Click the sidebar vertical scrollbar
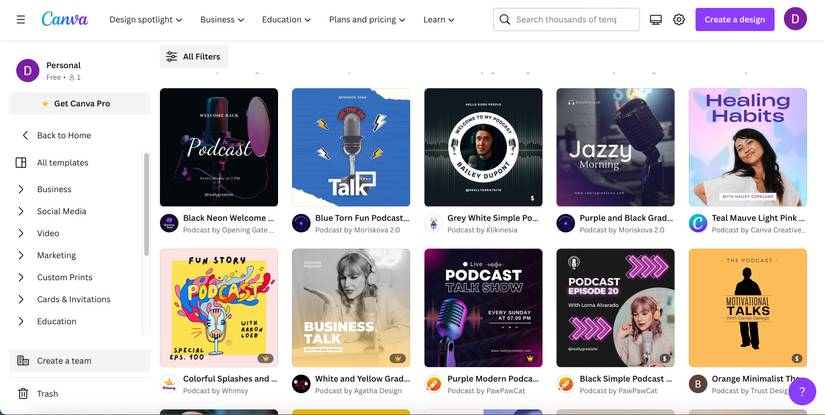Viewport: 825px width, 415px height. (146, 204)
